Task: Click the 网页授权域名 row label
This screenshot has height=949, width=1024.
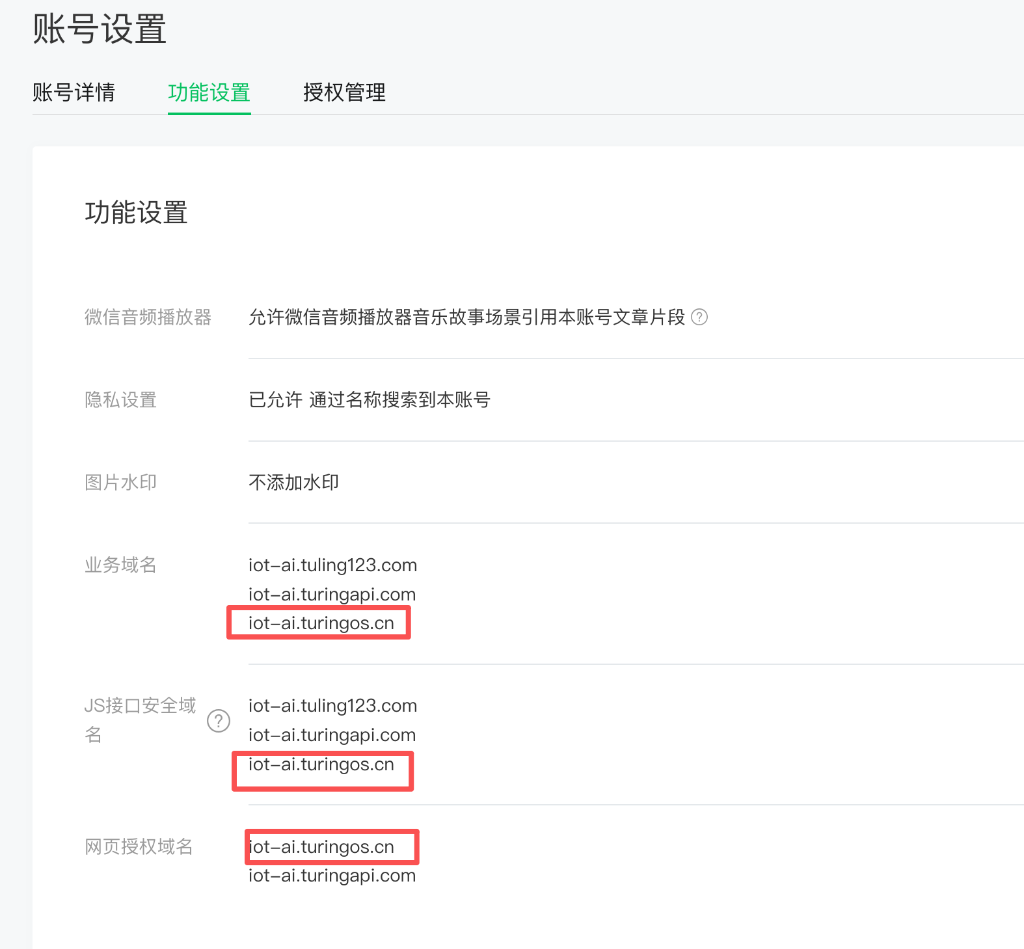Action: 139,847
